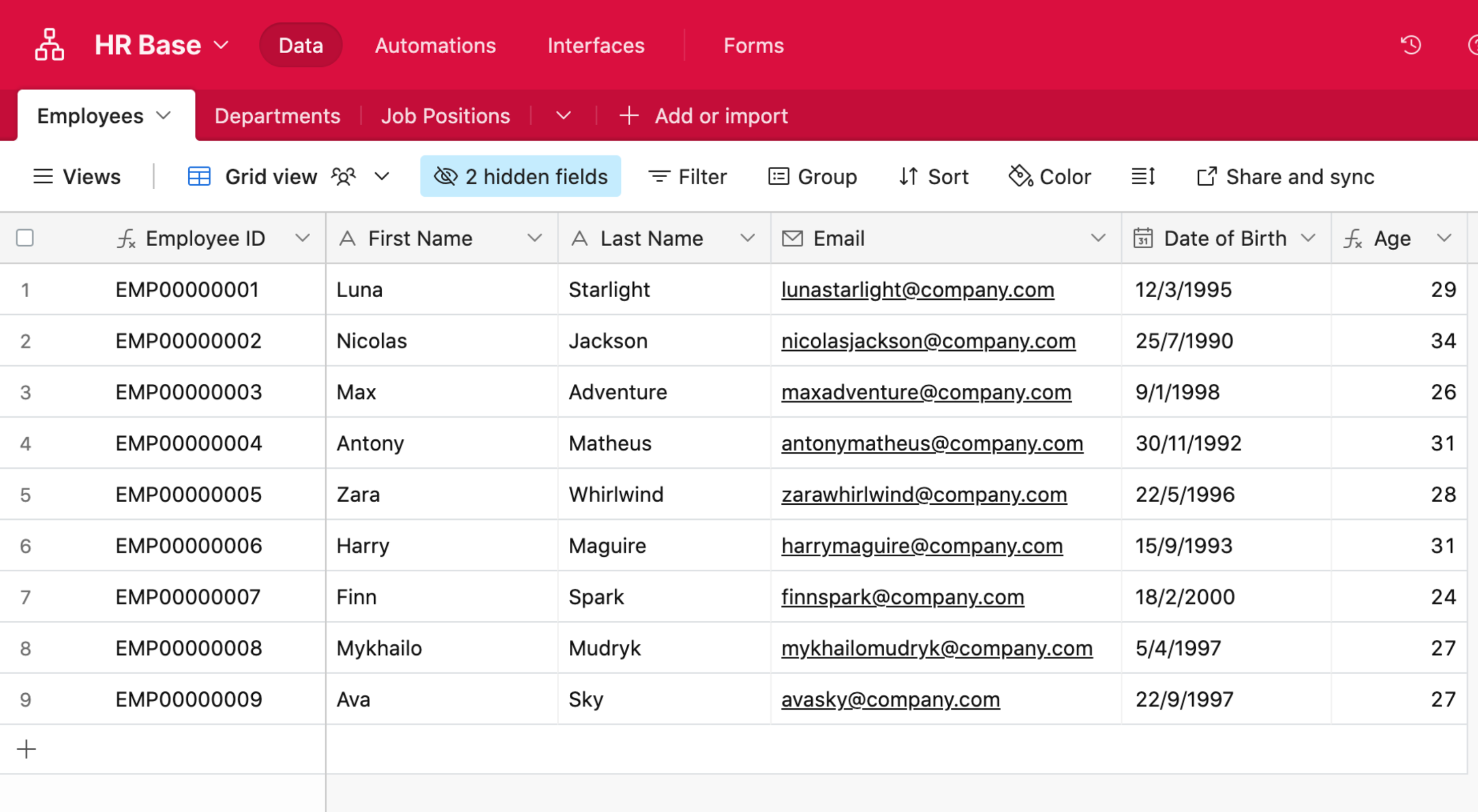Click the Filter button

coord(687,177)
